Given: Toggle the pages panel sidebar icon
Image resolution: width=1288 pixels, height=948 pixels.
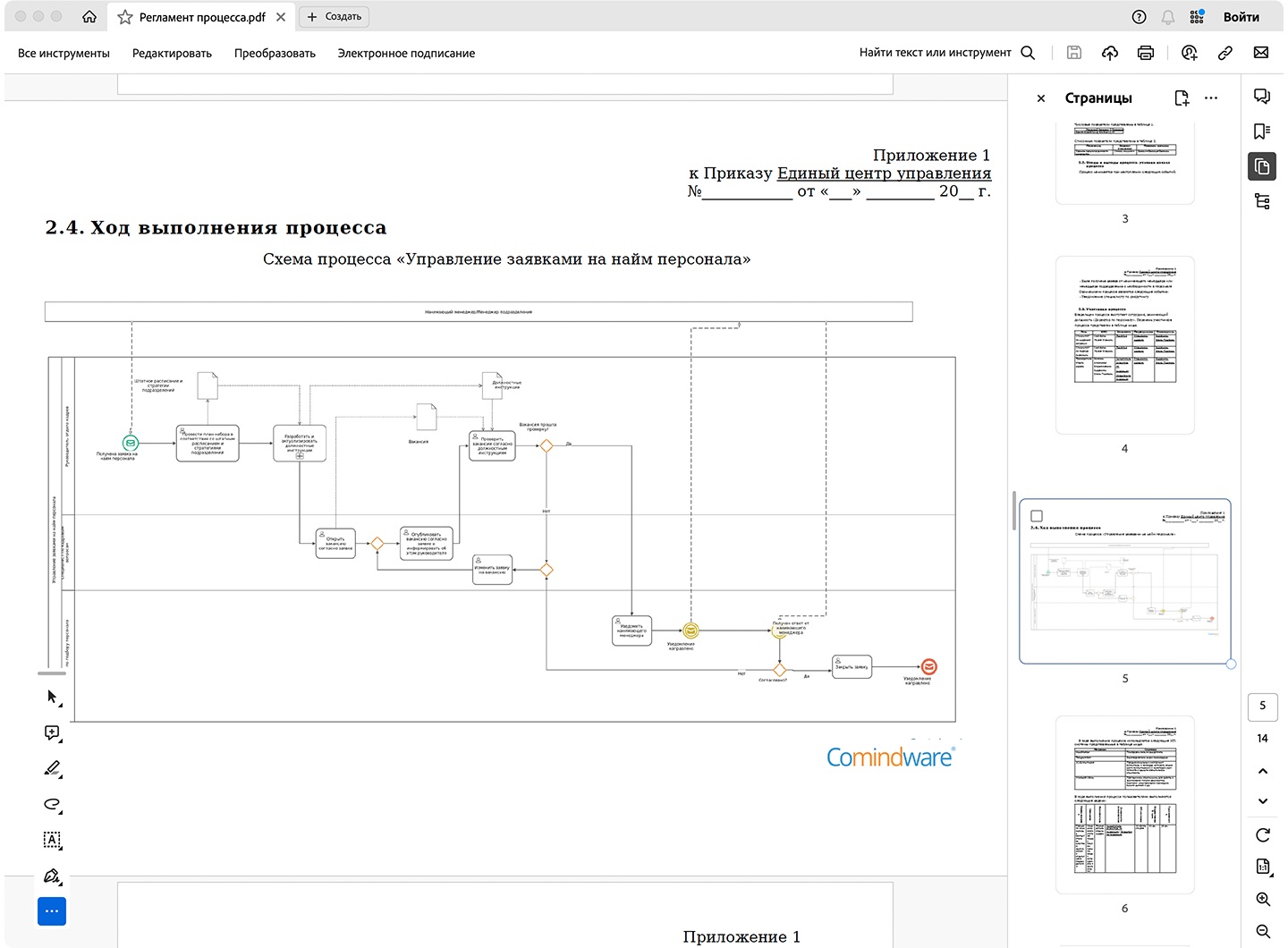Looking at the screenshot, I should coord(1262,166).
